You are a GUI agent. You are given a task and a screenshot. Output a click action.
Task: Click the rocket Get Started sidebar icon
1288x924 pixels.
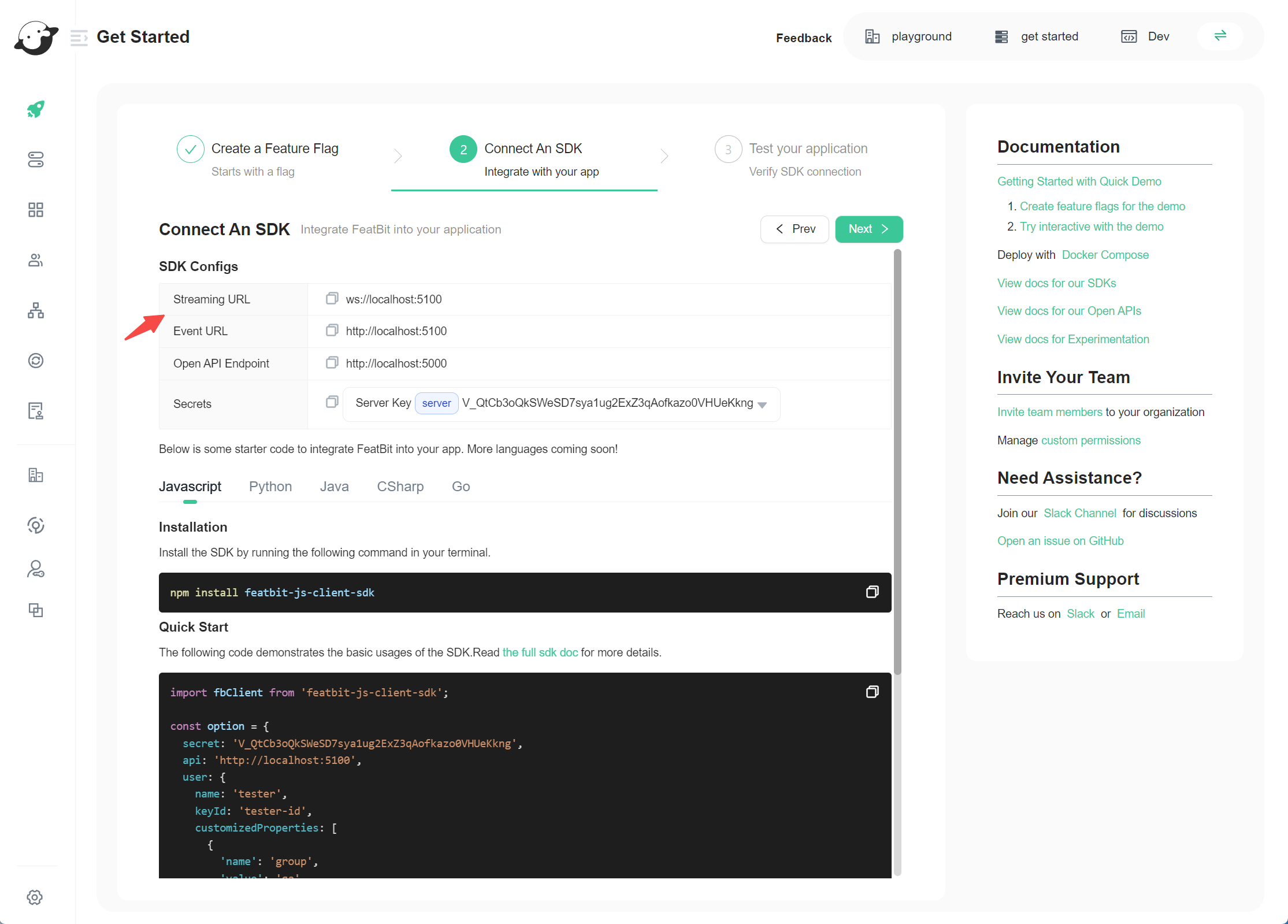click(36, 109)
